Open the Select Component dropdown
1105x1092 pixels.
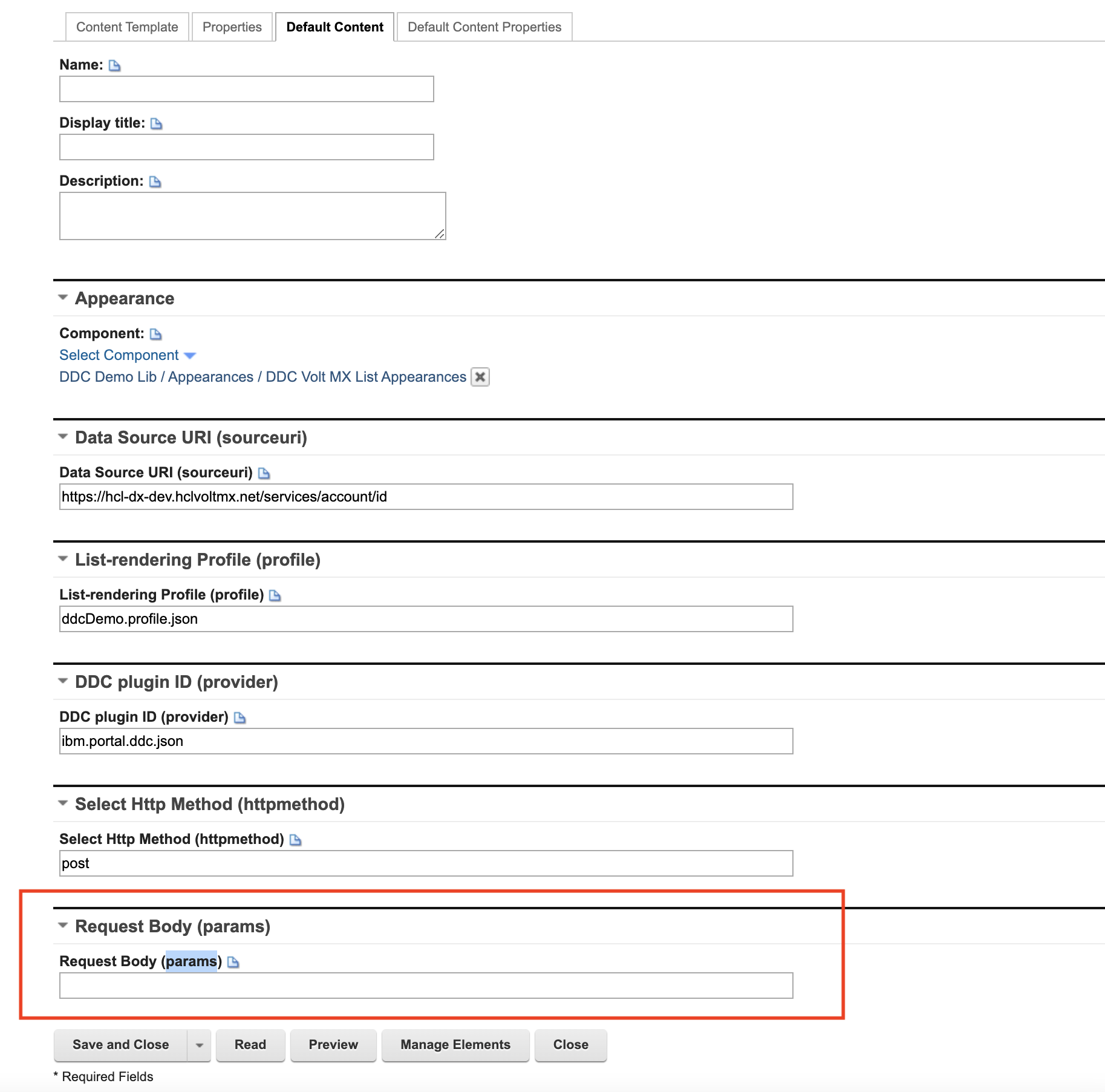(x=189, y=355)
